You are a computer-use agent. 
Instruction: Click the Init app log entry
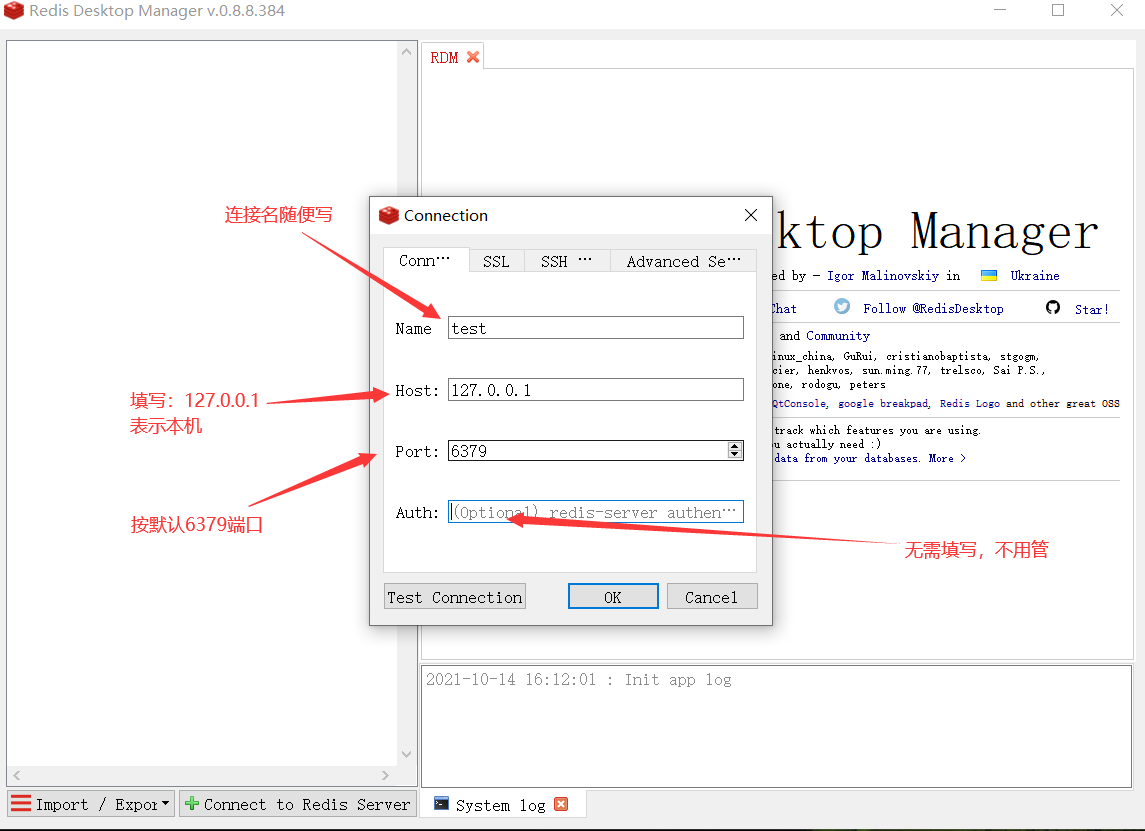pyautogui.click(x=578, y=679)
